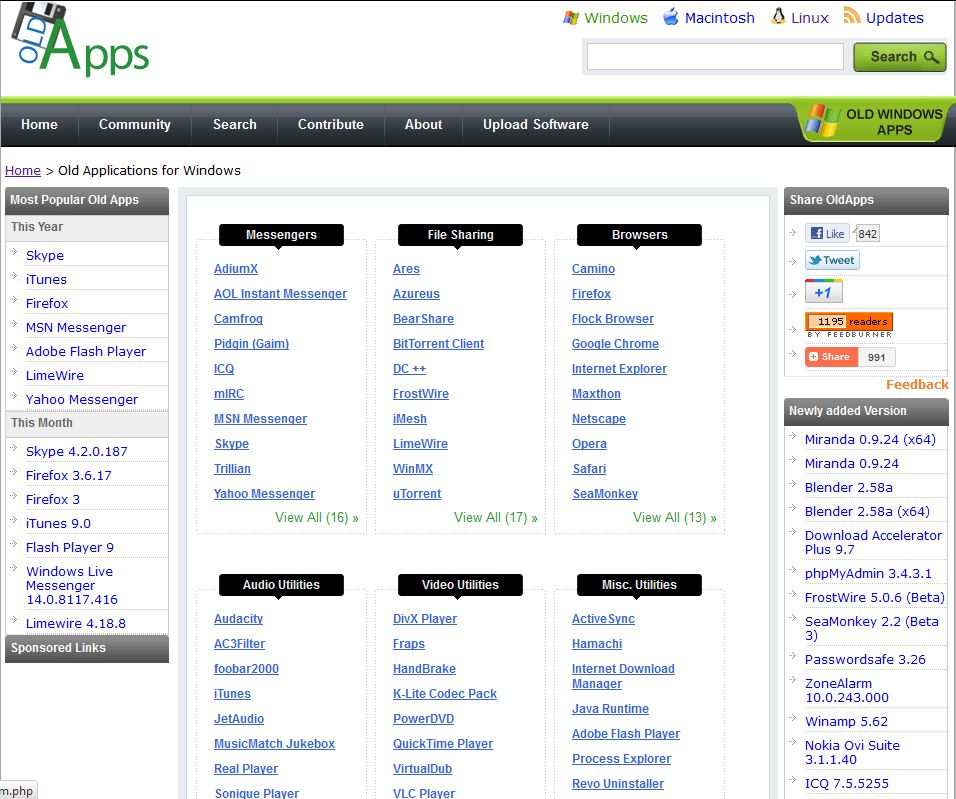Click the Tweet button
Screen dimensions: 956x799
pyautogui.click(x=832, y=260)
